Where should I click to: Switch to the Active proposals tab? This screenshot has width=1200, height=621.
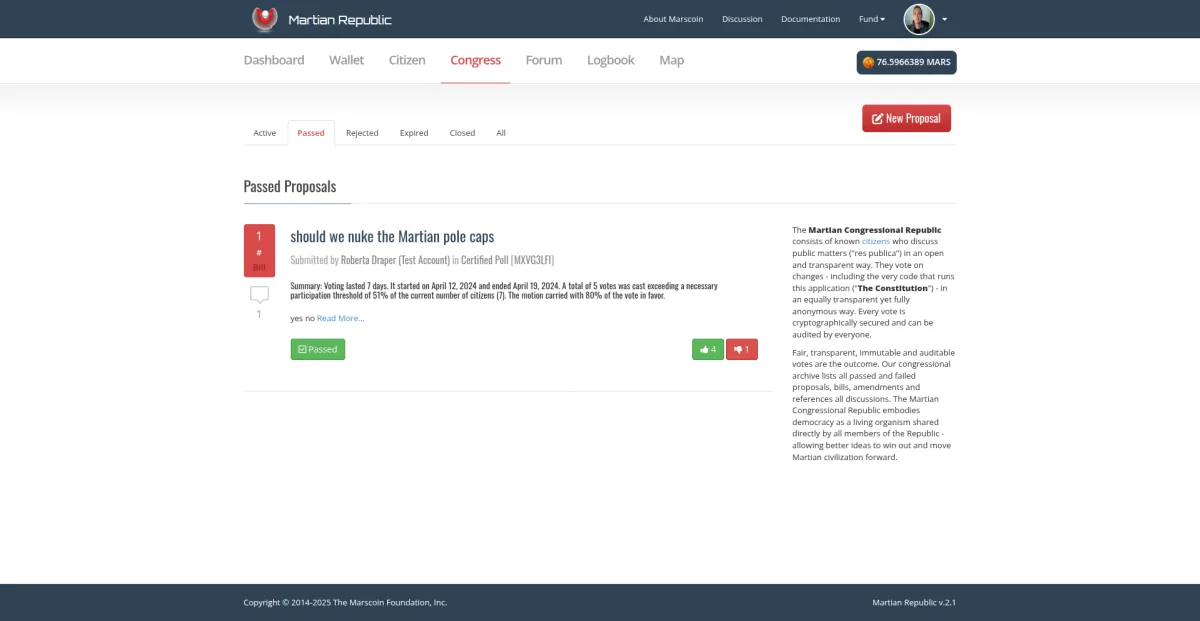point(265,133)
